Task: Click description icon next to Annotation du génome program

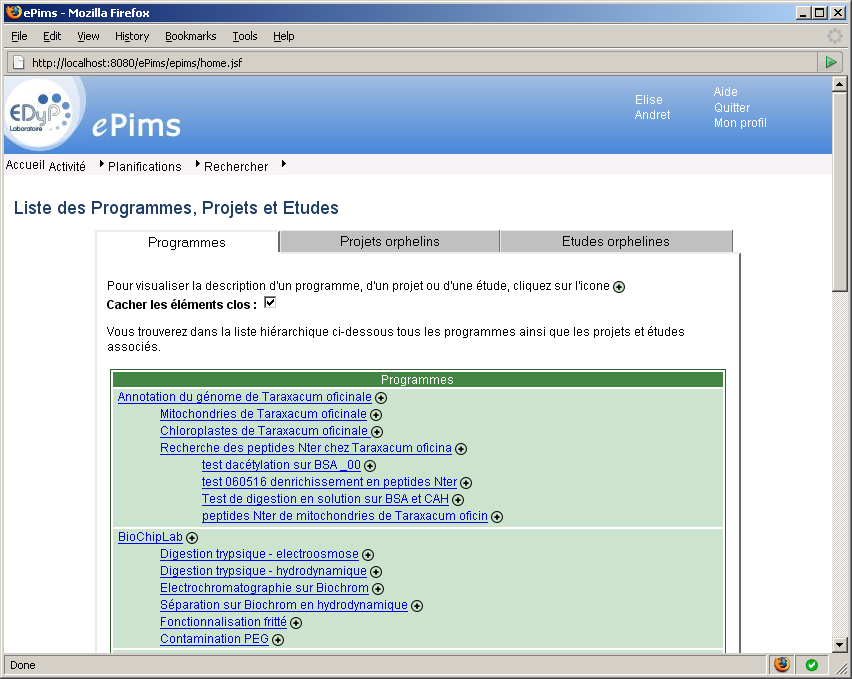Action: [x=380, y=397]
